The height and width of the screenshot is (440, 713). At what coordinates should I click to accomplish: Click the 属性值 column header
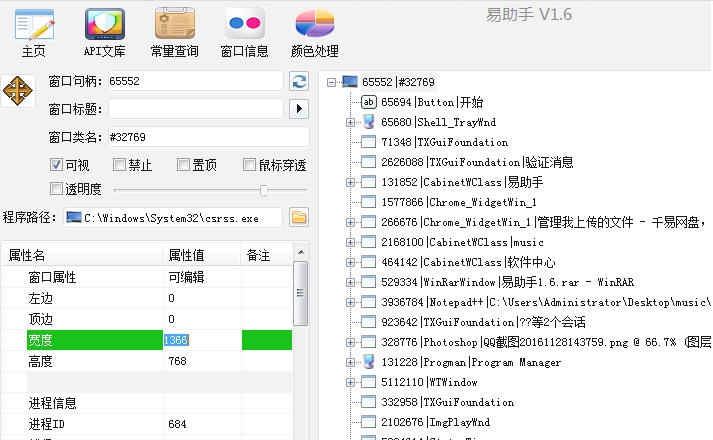click(x=201, y=255)
